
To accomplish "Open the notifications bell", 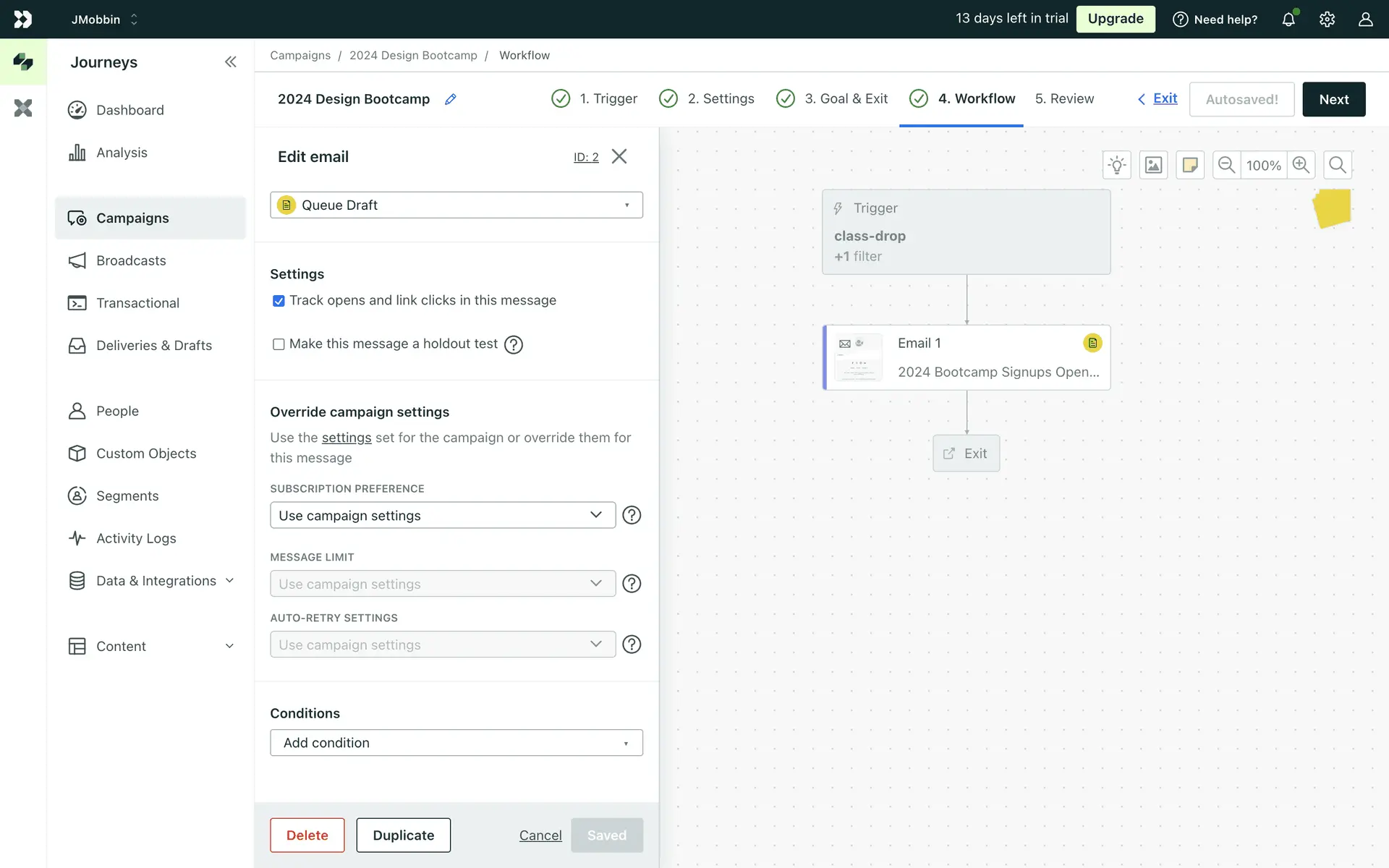I will [x=1288, y=20].
